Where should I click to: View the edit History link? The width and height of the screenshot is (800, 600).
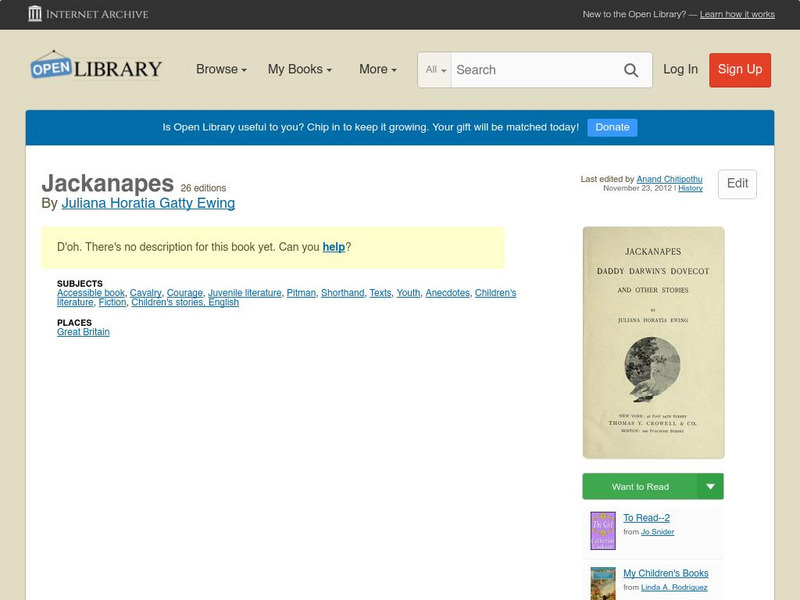(x=689, y=188)
